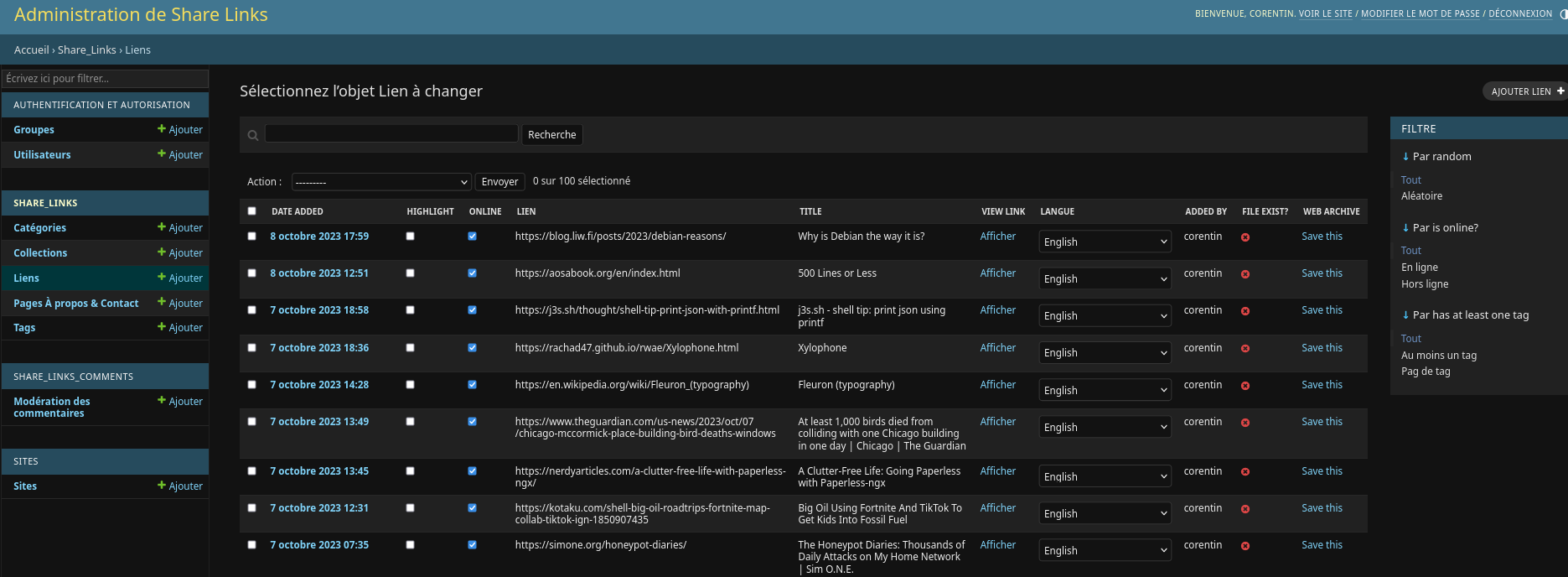Image resolution: width=1568 pixels, height=577 pixels.
Task: Open Collections in sidebar
Action: coord(40,253)
